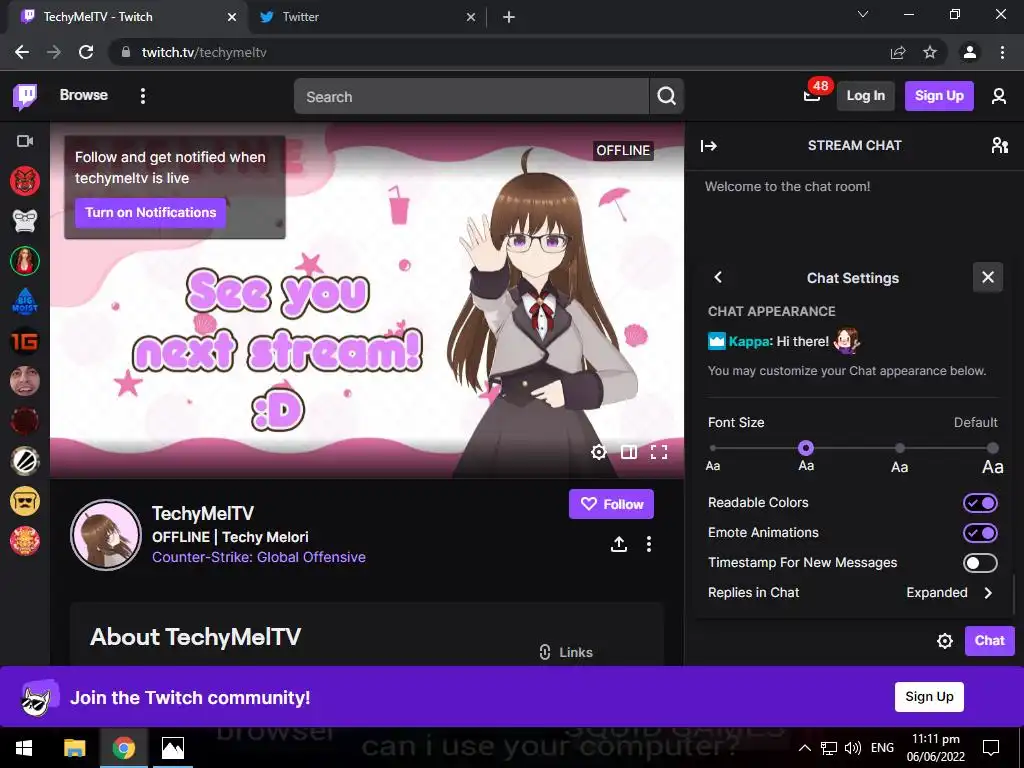
Task: Open the notifications inbox with 48 badge
Action: pyautogui.click(x=813, y=96)
